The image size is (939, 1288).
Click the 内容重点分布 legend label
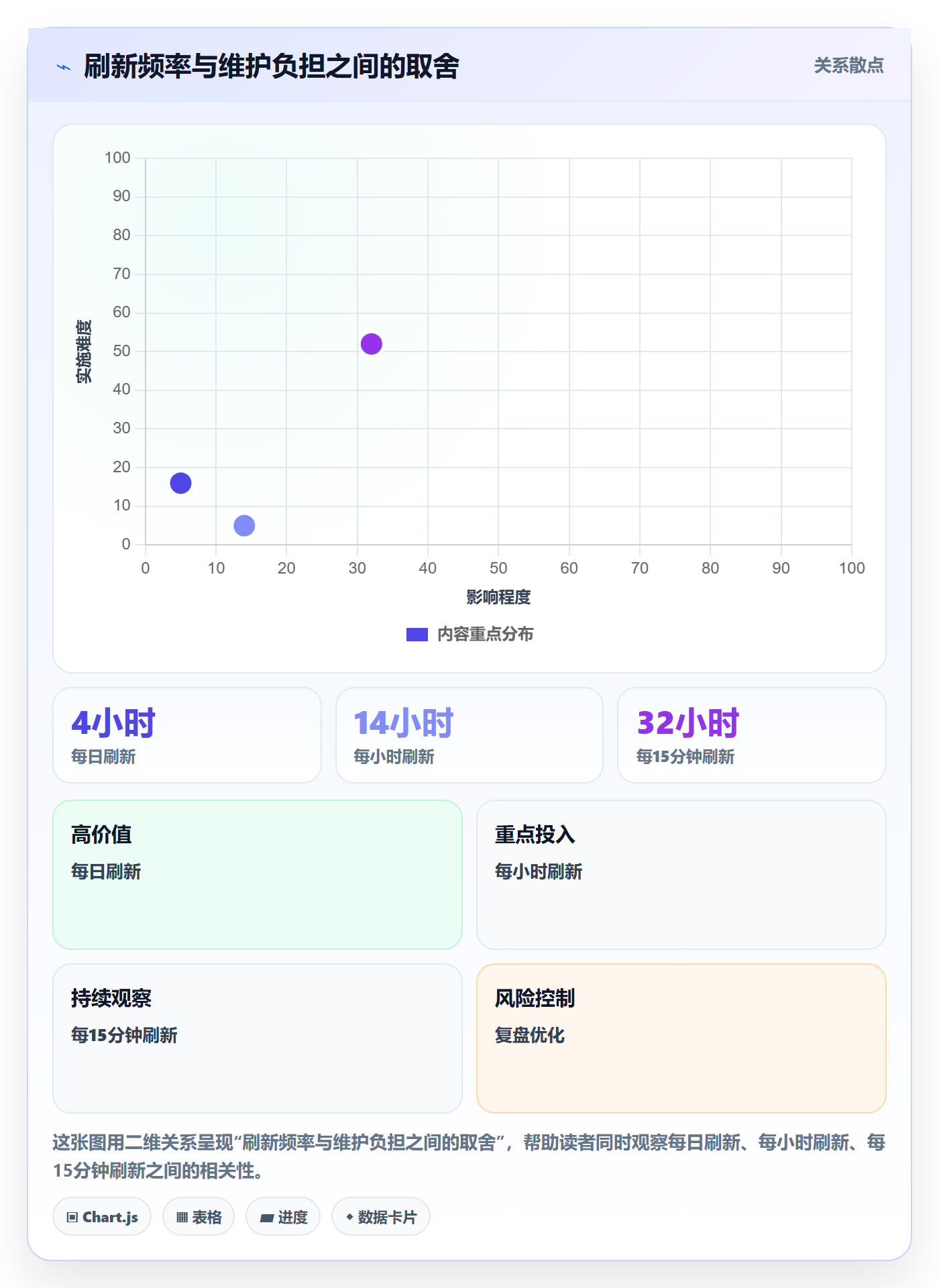tap(485, 635)
